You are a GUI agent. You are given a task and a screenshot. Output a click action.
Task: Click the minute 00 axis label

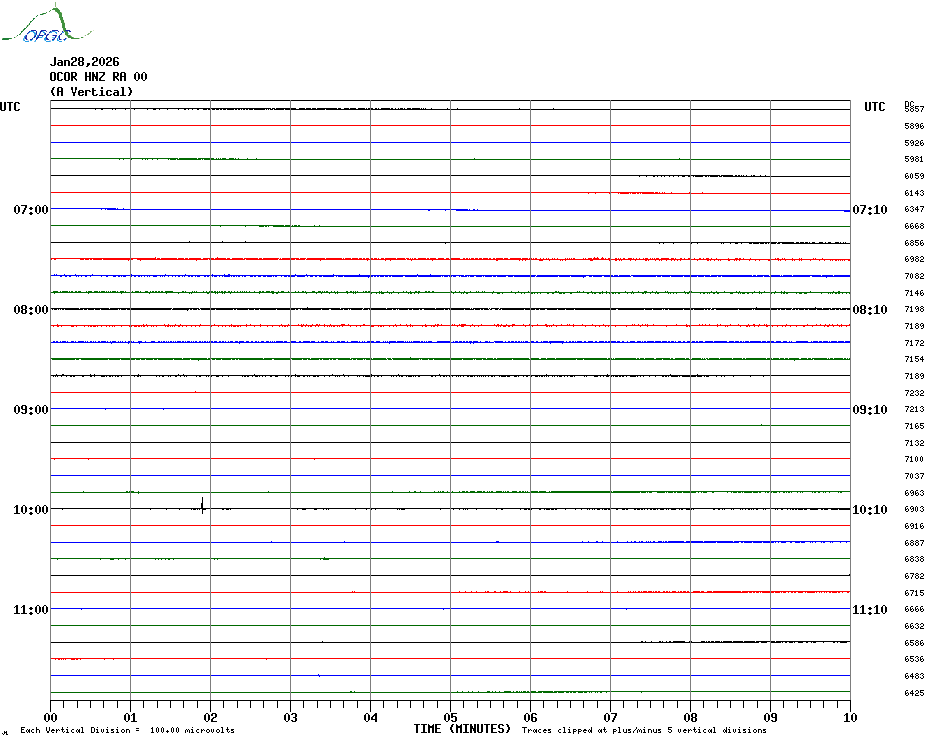click(50, 717)
